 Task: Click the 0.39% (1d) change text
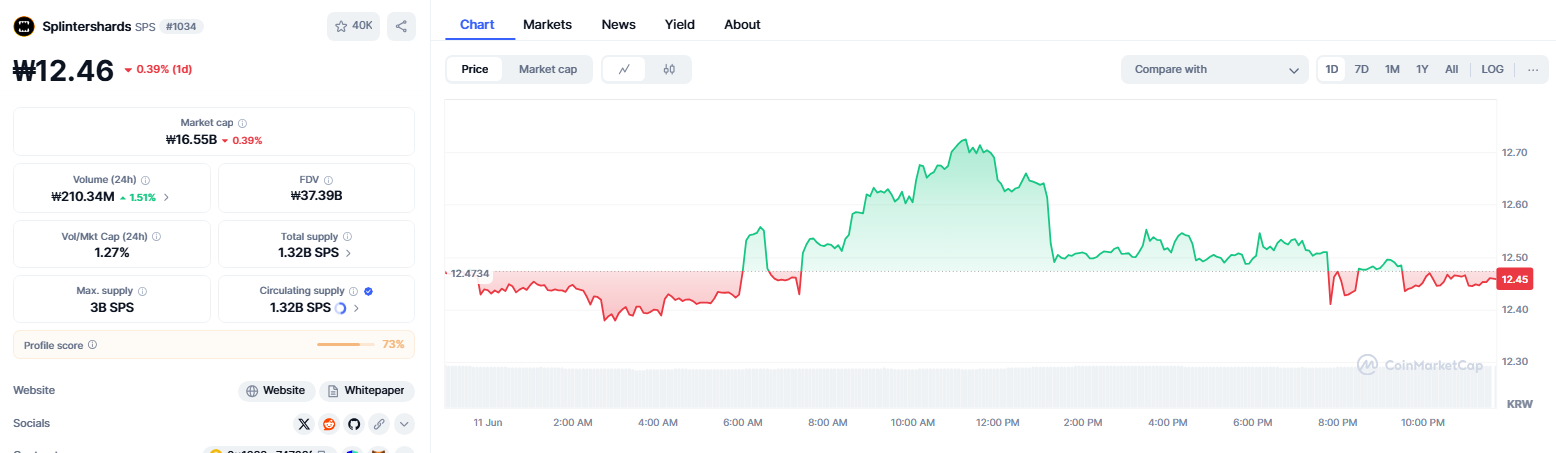pos(164,69)
